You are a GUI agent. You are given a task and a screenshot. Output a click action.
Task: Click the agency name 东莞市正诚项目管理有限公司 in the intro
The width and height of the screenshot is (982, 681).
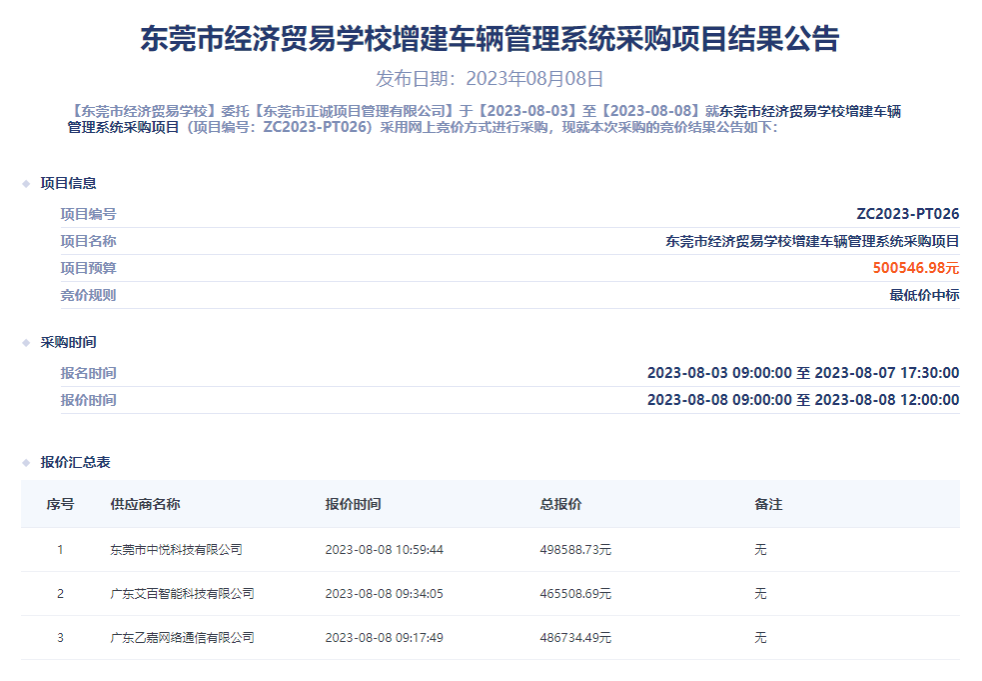pos(353,112)
